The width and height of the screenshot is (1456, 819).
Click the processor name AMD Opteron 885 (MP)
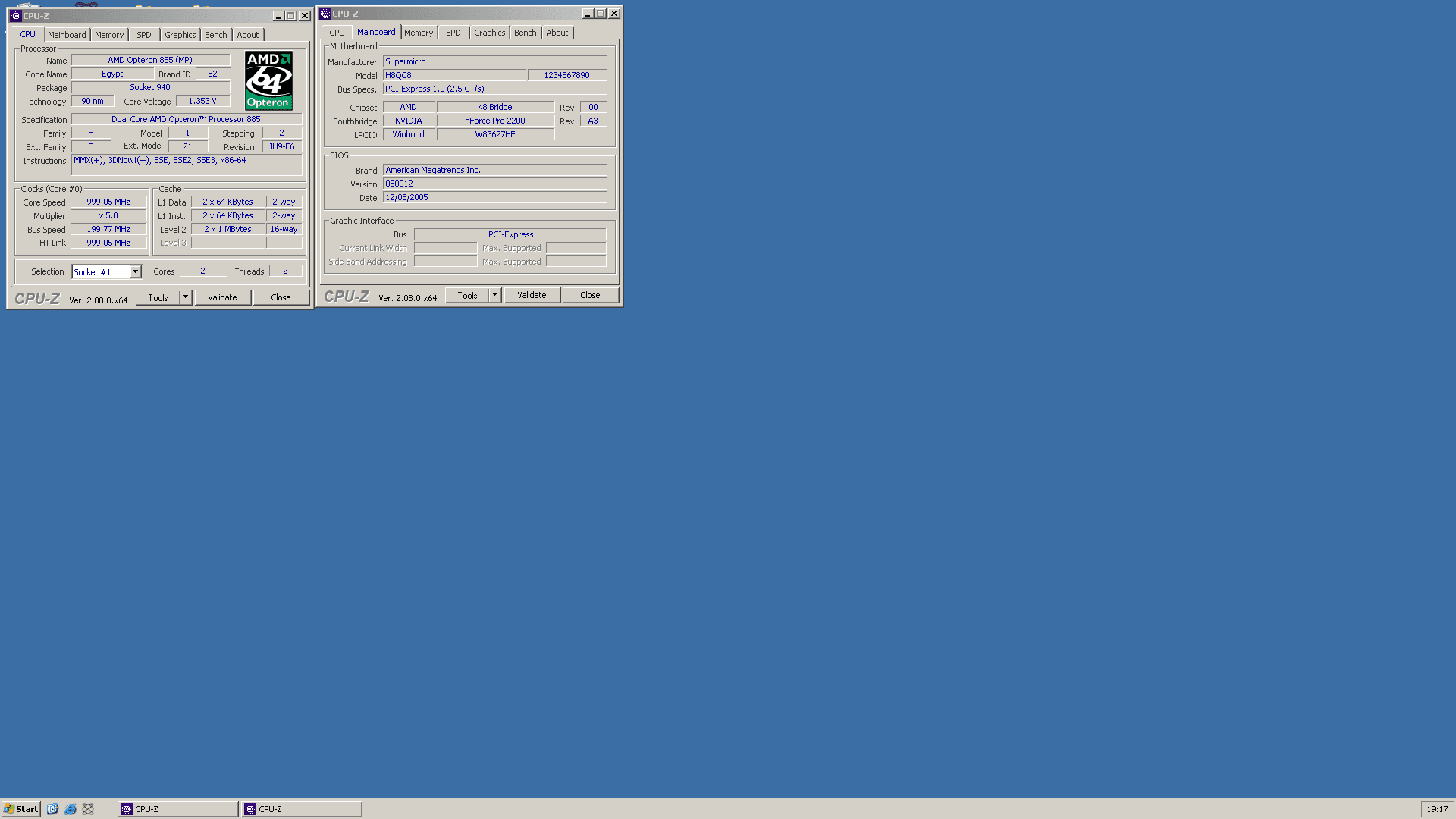pos(150,60)
